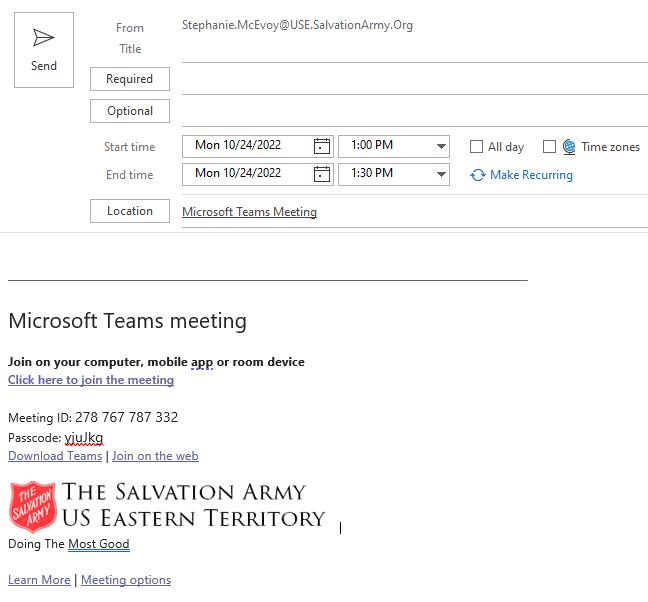Click the Location button
Viewport: 648px width, 602px height.
130,211
